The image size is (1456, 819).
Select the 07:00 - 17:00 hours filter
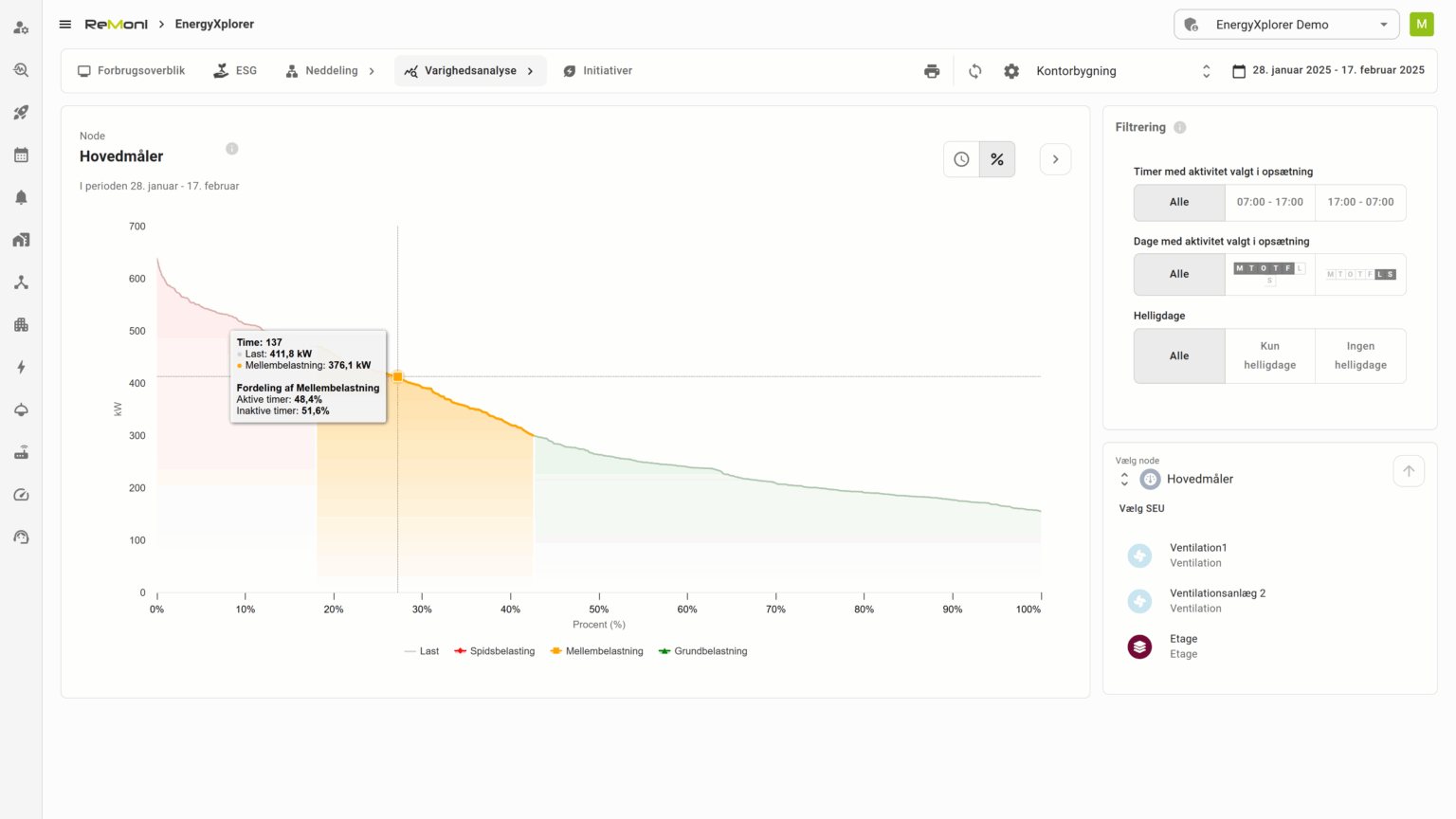(1269, 202)
